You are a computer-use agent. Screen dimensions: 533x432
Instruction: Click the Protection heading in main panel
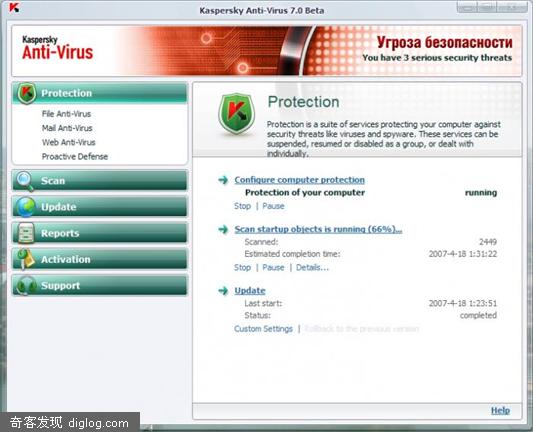coord(303,102)
